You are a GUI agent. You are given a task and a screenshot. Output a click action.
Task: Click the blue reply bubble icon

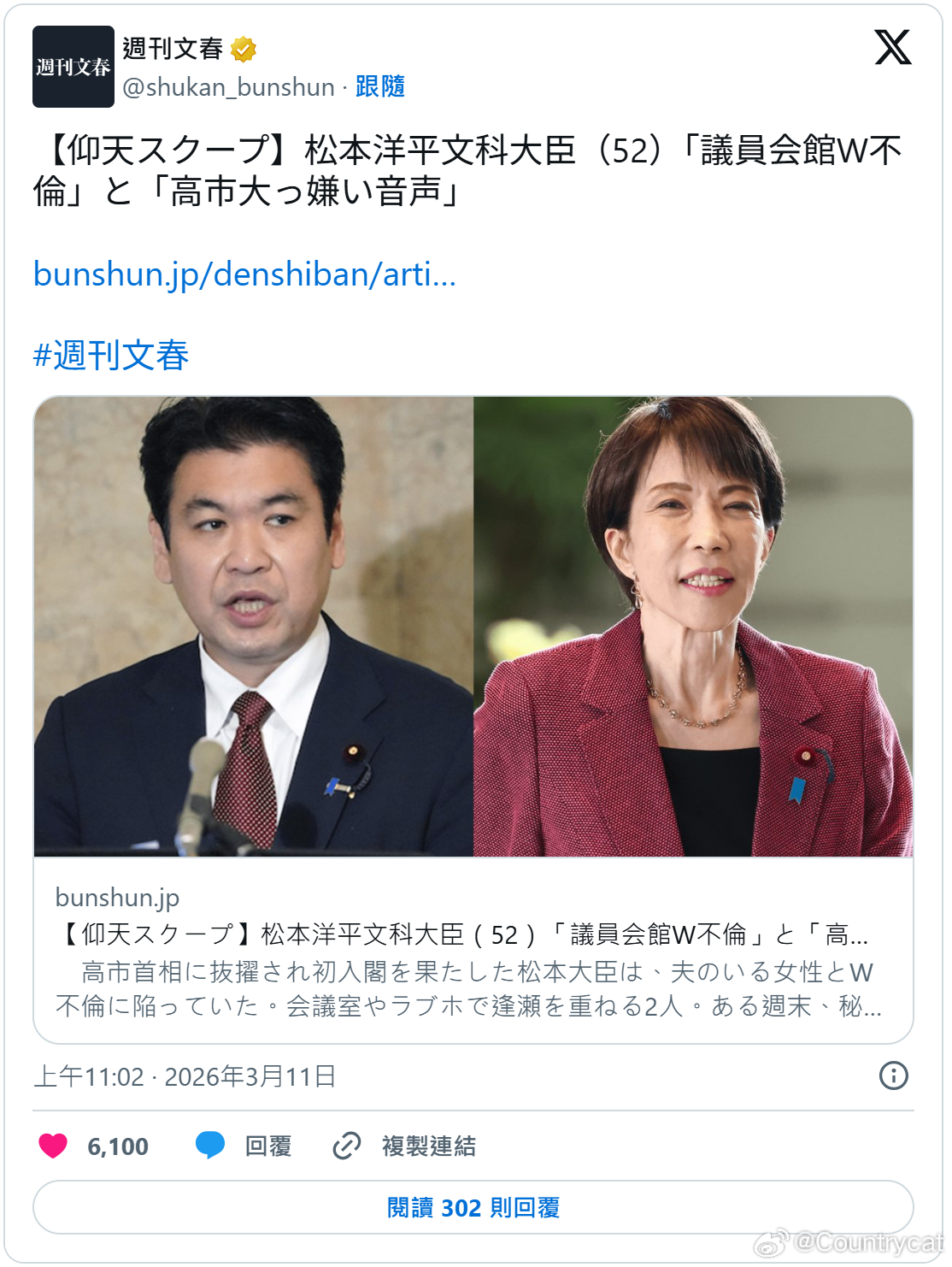tap(210, 1146)
